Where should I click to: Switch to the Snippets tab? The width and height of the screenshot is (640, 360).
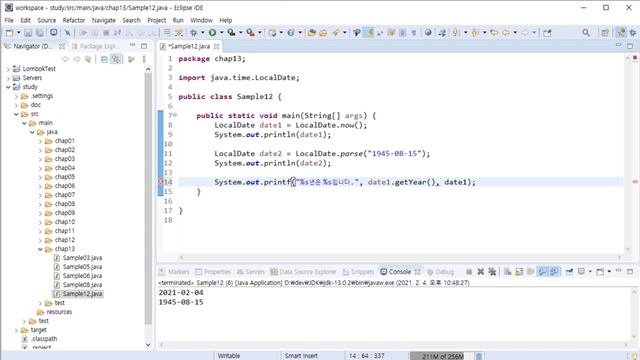click(358, 272)
